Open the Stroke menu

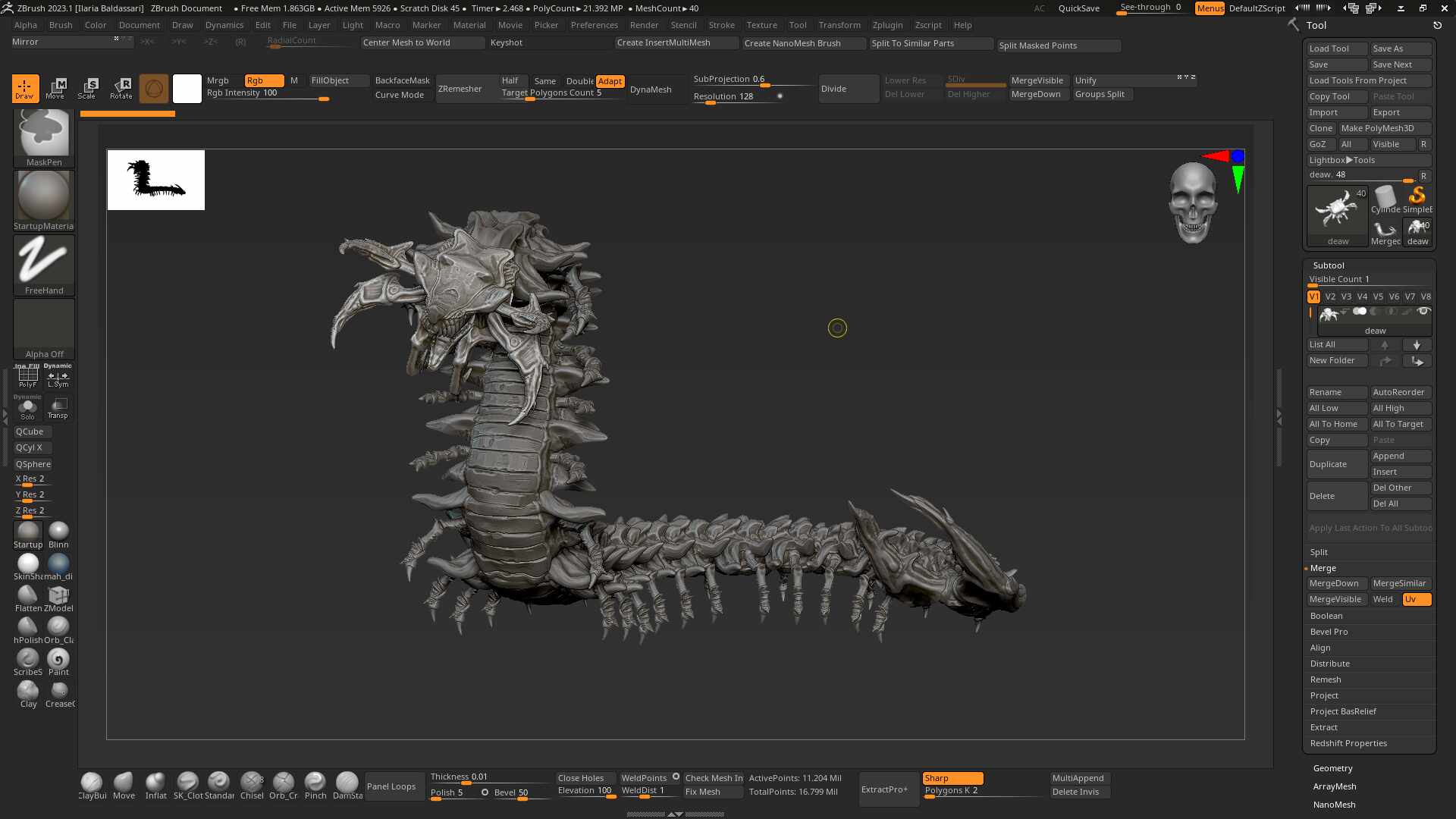click(721, 25)
